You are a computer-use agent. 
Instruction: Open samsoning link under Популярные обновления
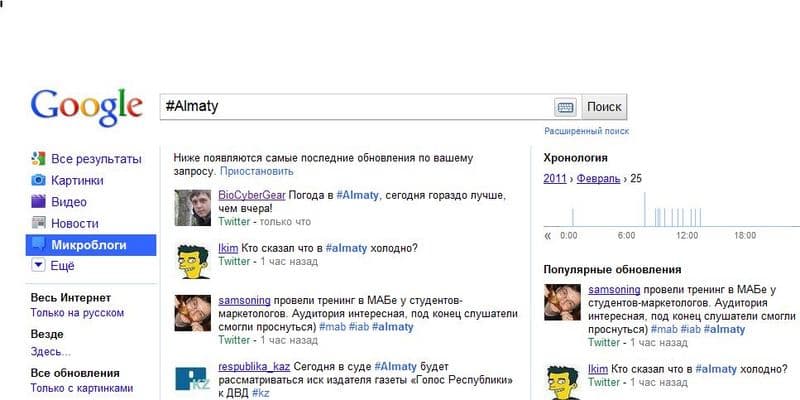pos(614,290)
